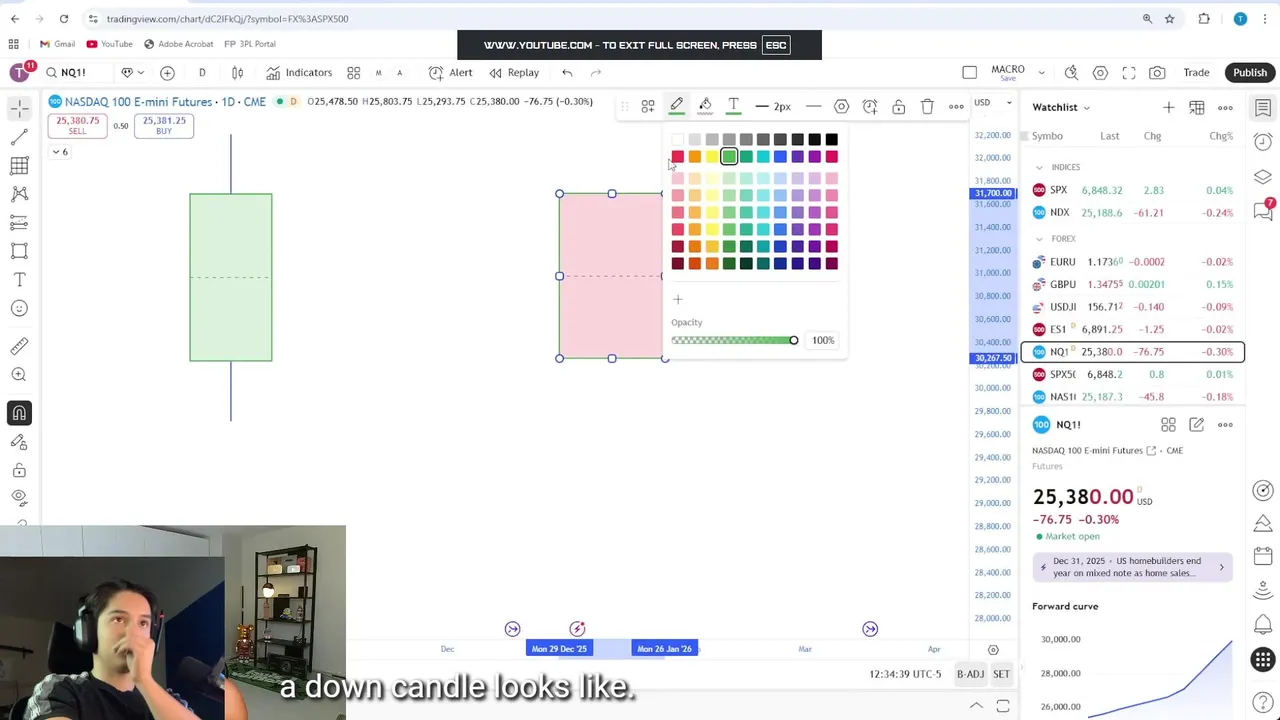This screenshot has width=1280, height=720.
Task: Select the trend line drawing tool
Action: 19,137
